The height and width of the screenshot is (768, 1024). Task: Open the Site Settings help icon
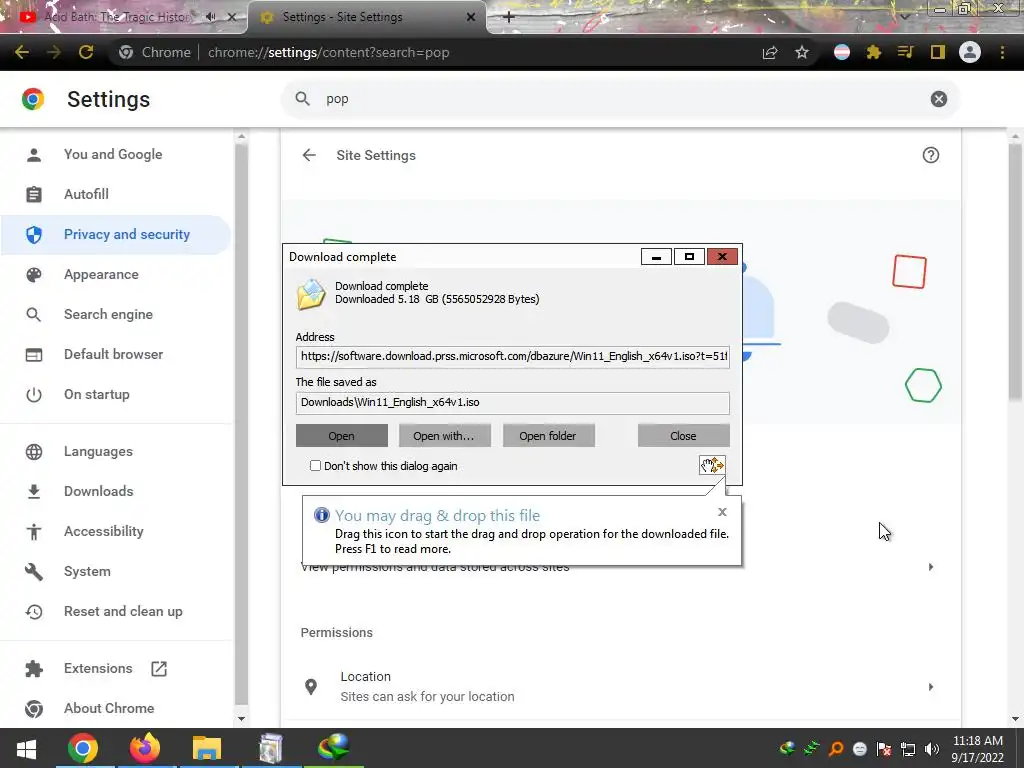[x=931, y=155]
